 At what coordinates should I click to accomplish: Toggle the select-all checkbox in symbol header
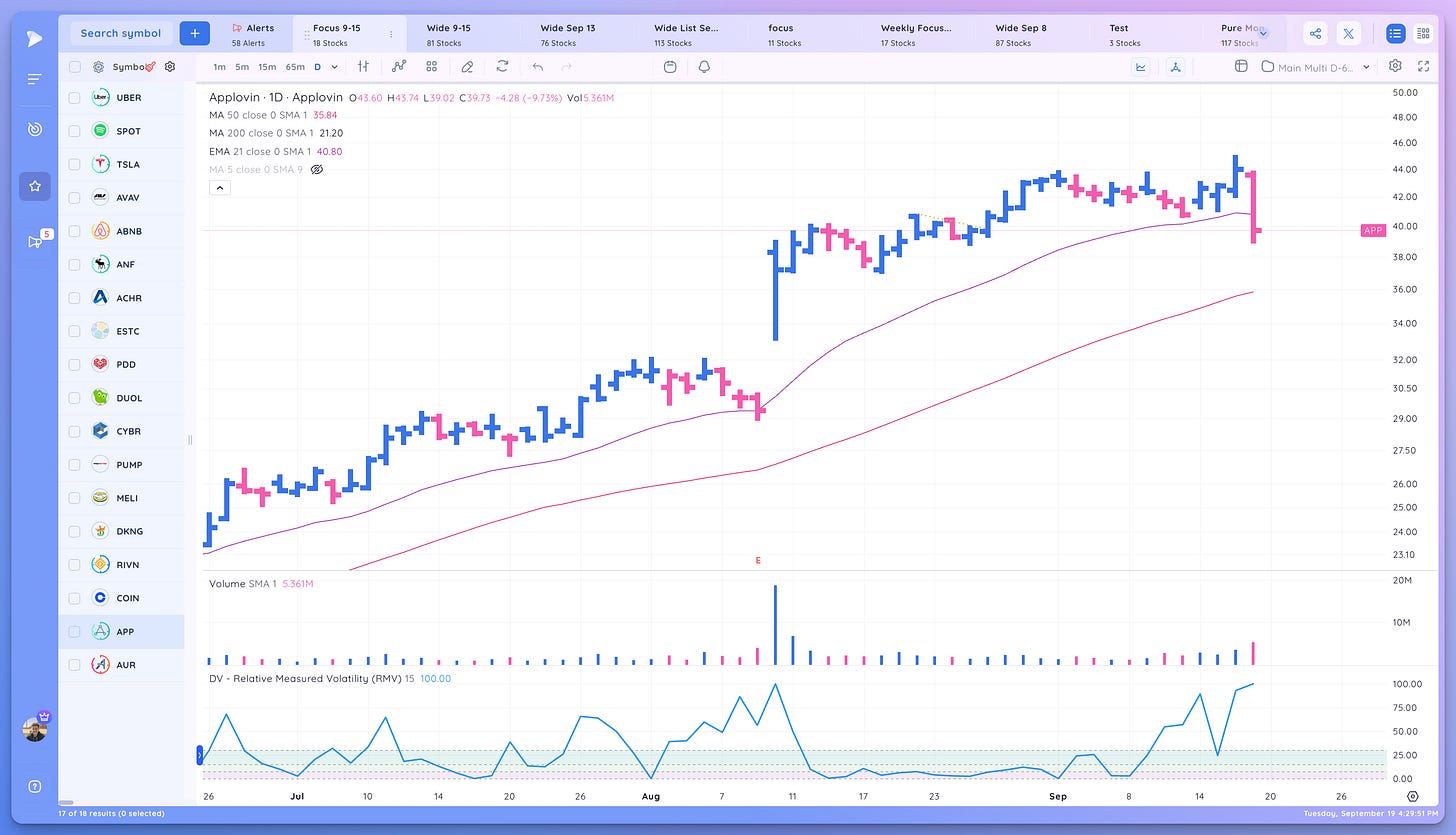pyautogui.click(x=74, y=67)
